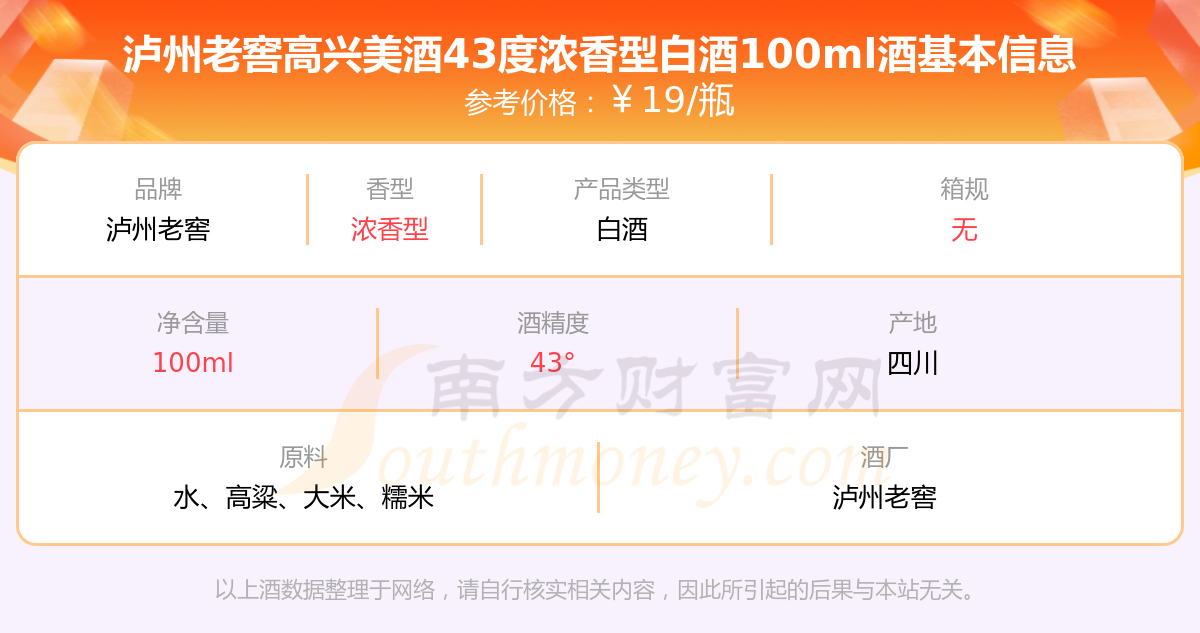Image resolution: width=1200 pixels, height=633 pixels.
Task: Click the red 43° value
Action: (553, 363)
